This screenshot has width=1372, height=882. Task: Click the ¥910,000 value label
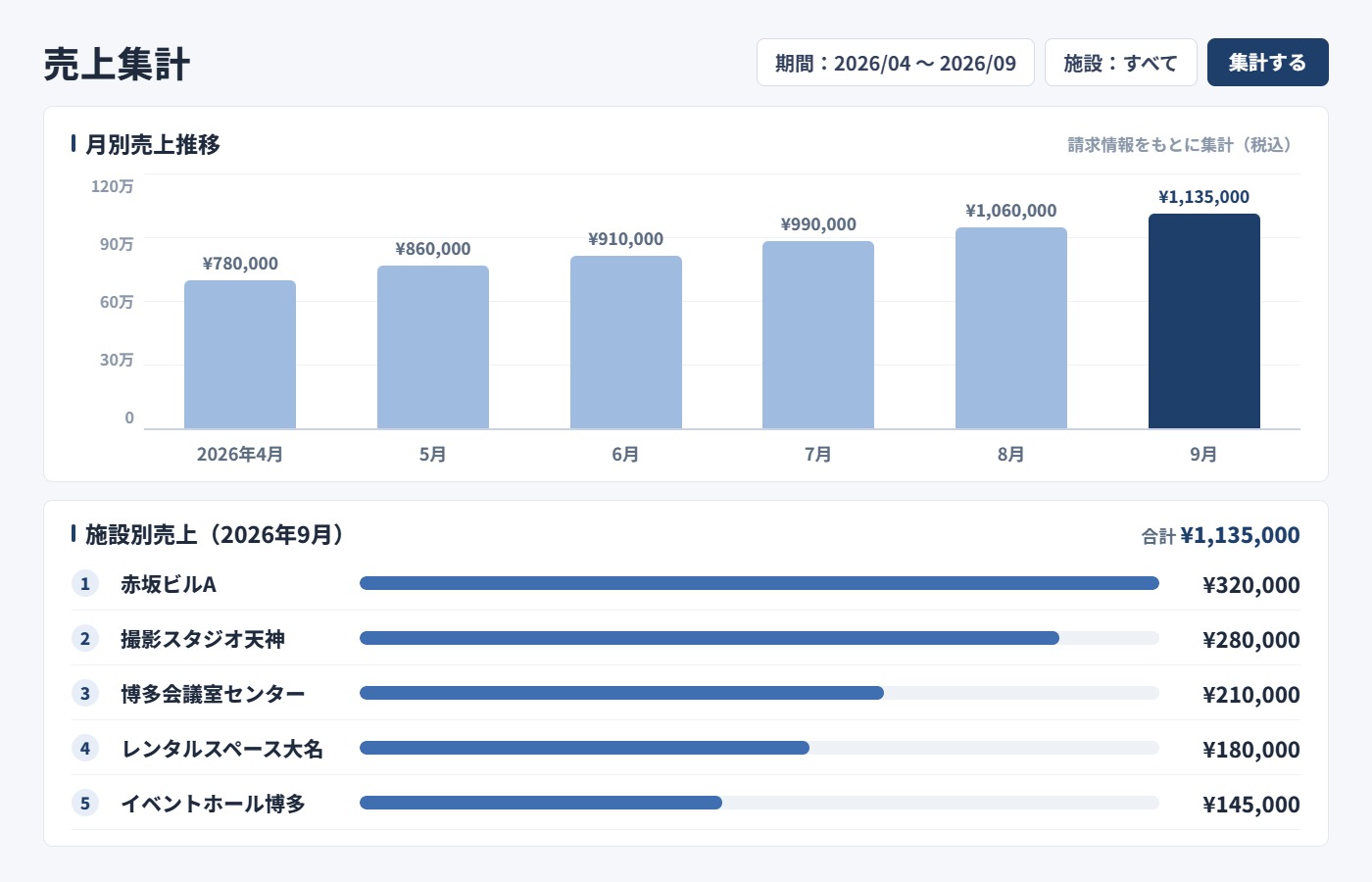point(626,239)
